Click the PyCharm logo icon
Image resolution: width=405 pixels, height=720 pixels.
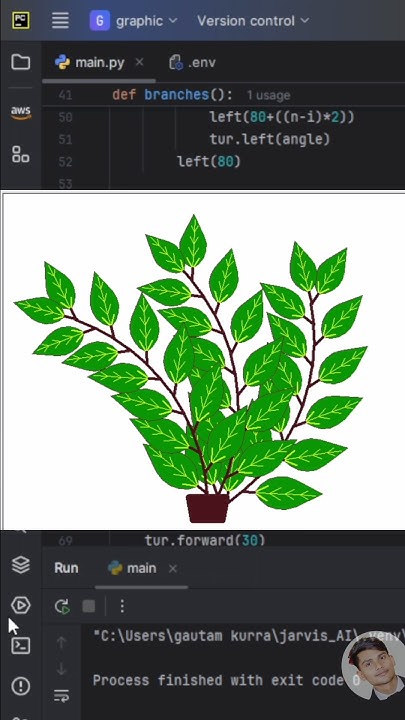coord(21,21)
